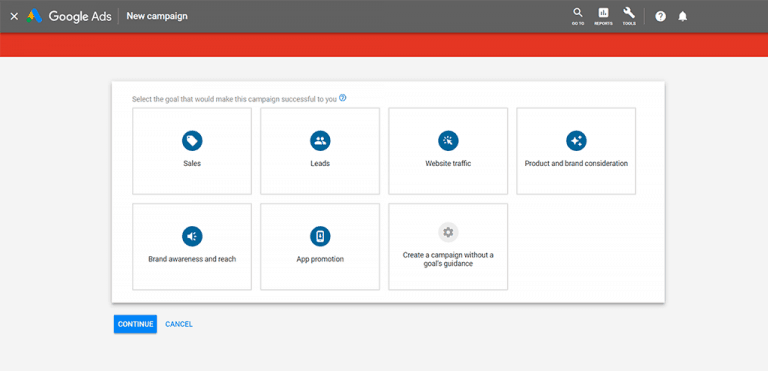Open the Help question mark icon

coord(661,17)
